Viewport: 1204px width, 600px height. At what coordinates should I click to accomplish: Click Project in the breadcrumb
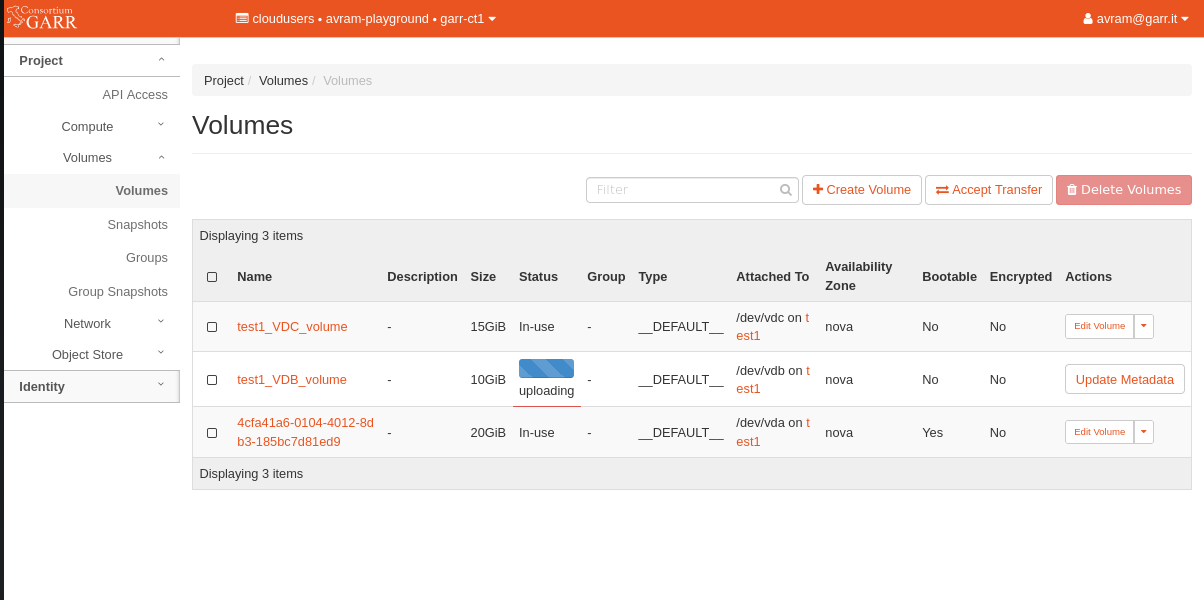224,81
